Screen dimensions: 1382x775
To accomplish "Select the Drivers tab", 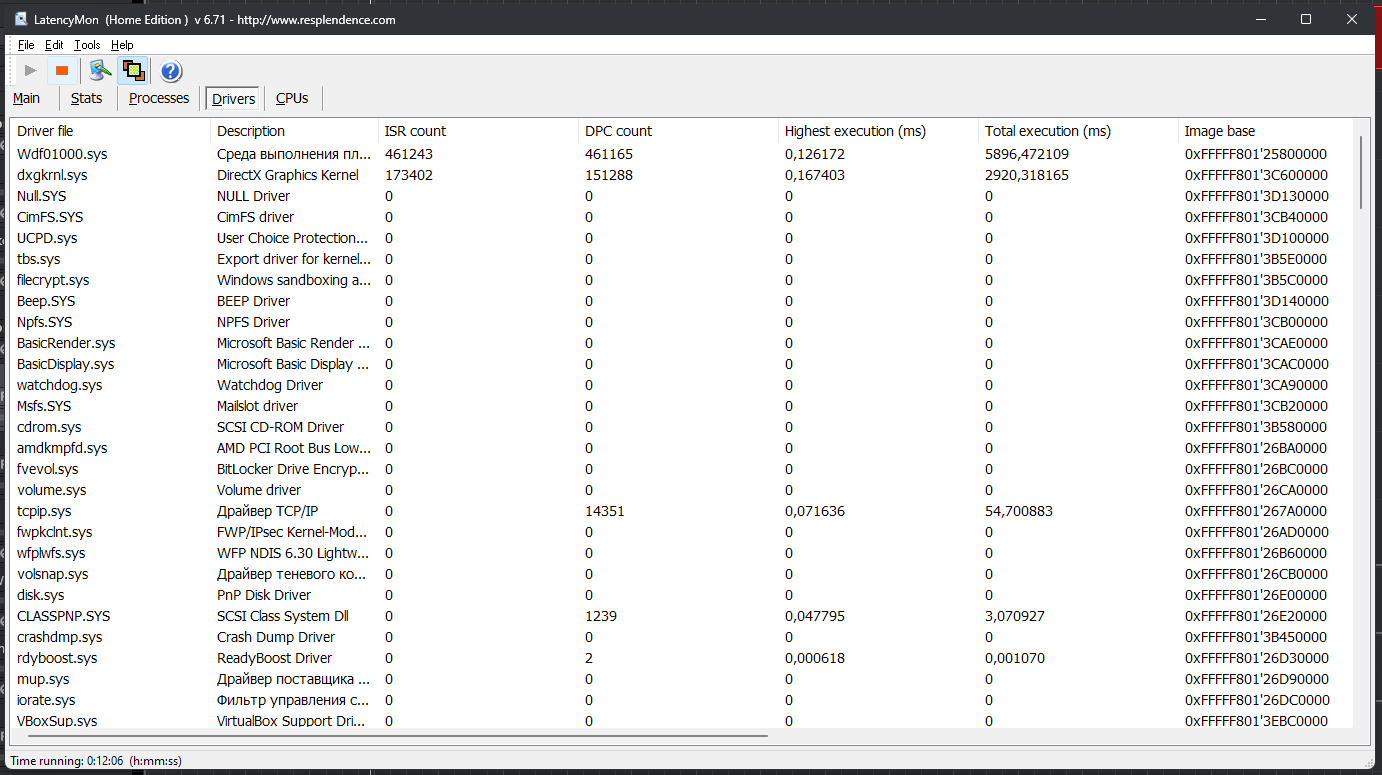I will click(x=234, y=99).
